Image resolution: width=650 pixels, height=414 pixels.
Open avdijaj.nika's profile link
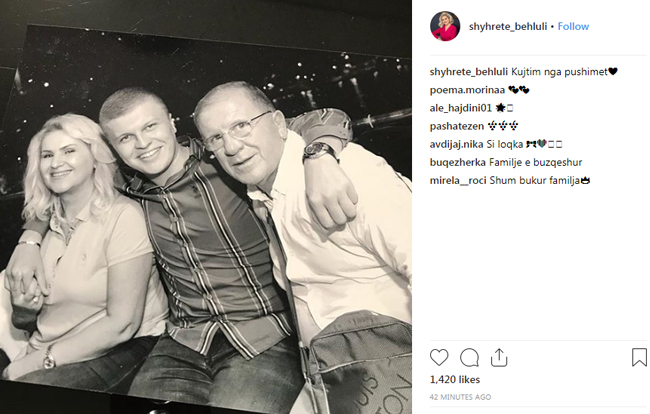click(x=456, y=144)
